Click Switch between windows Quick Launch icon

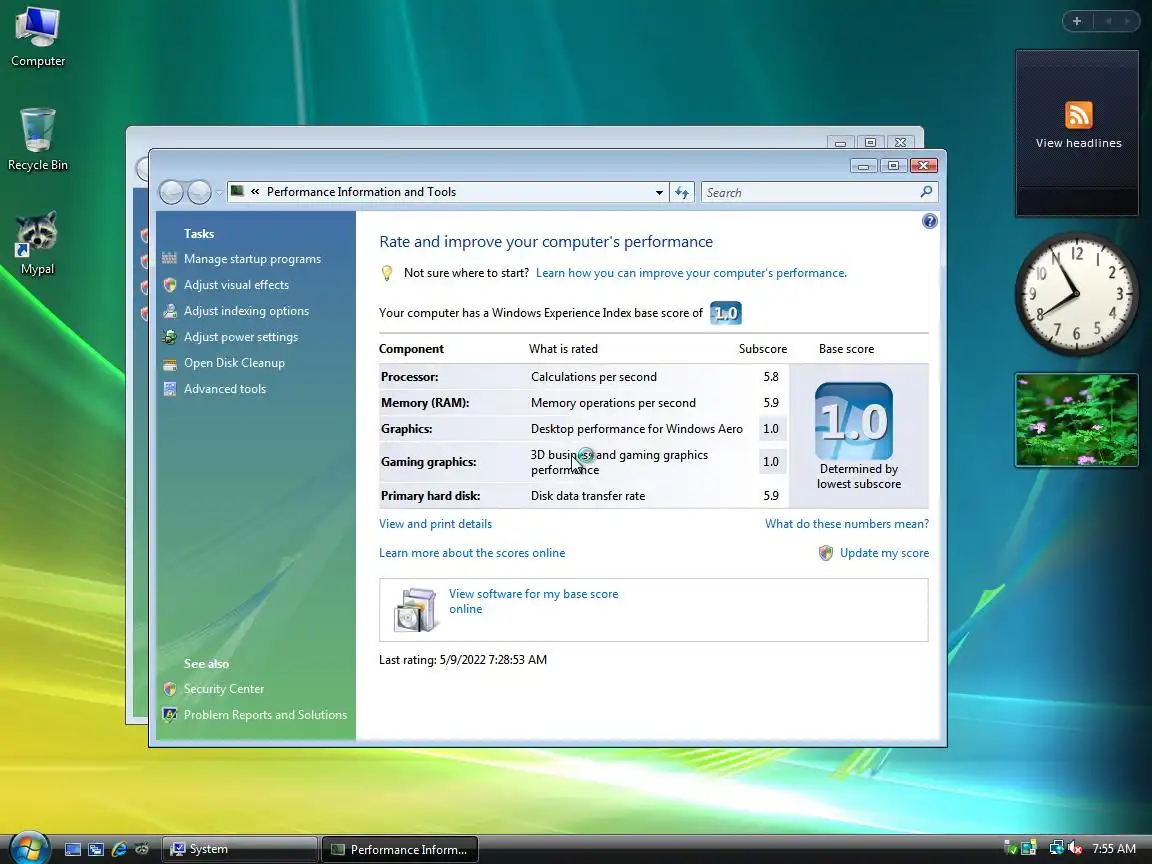point(96,849)
